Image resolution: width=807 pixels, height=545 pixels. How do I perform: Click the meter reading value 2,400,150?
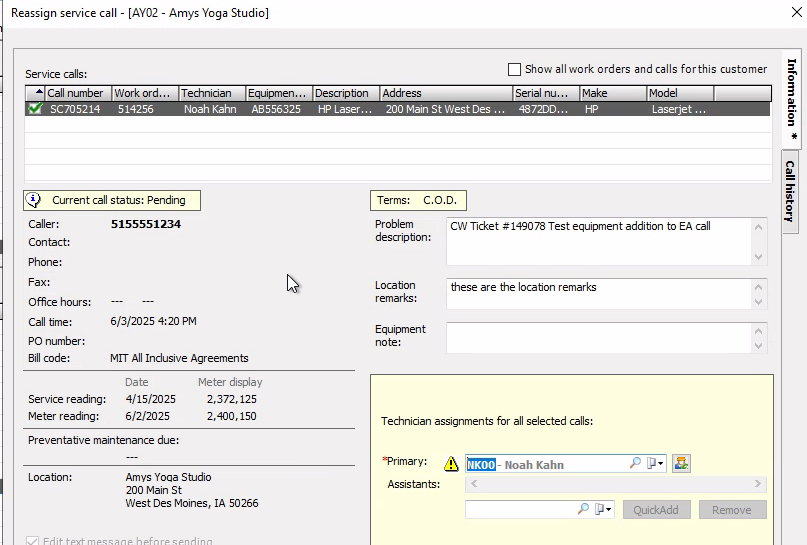coord(232,416)
